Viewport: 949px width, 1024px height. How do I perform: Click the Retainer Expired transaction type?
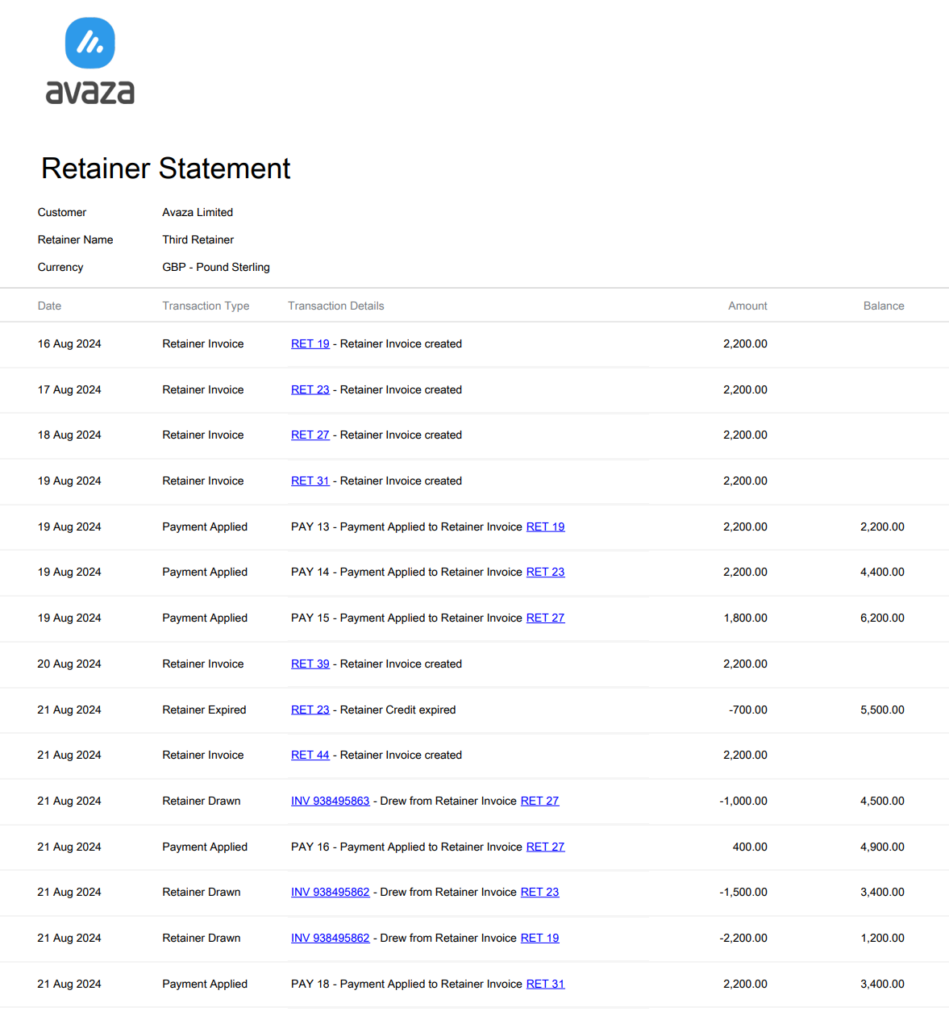(x=204, y=710)
